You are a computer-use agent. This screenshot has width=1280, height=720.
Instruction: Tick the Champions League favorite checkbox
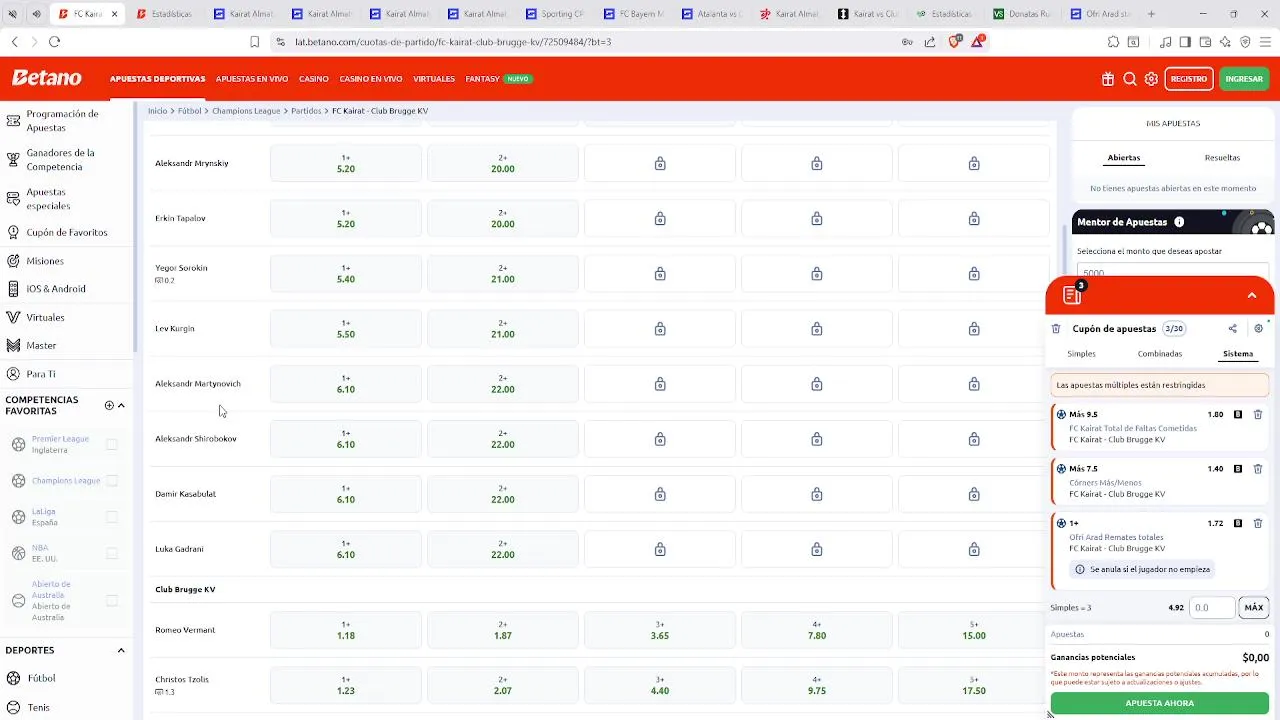[x=112, y=481]
